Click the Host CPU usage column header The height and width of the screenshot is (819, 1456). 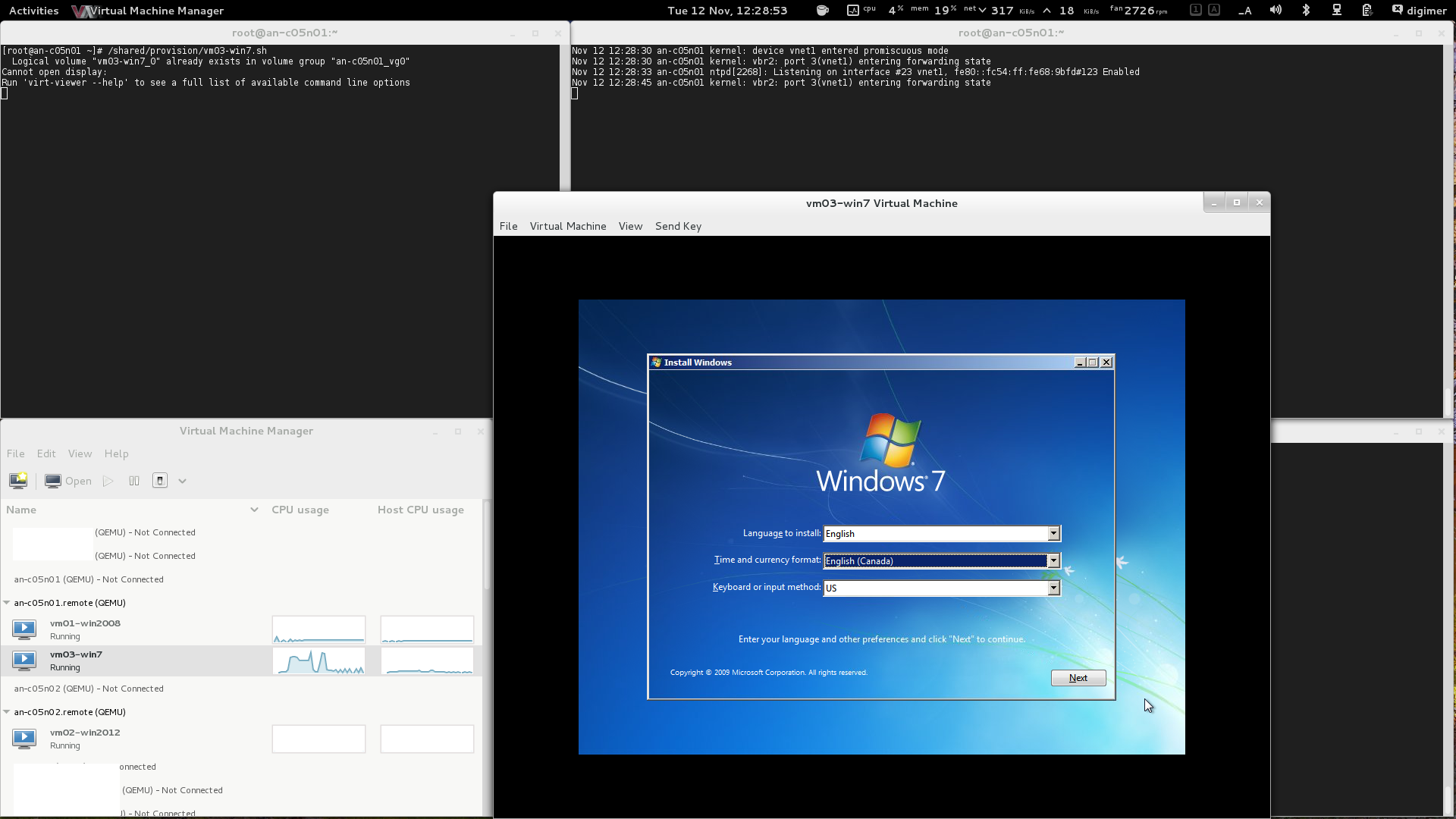[427, 510]
